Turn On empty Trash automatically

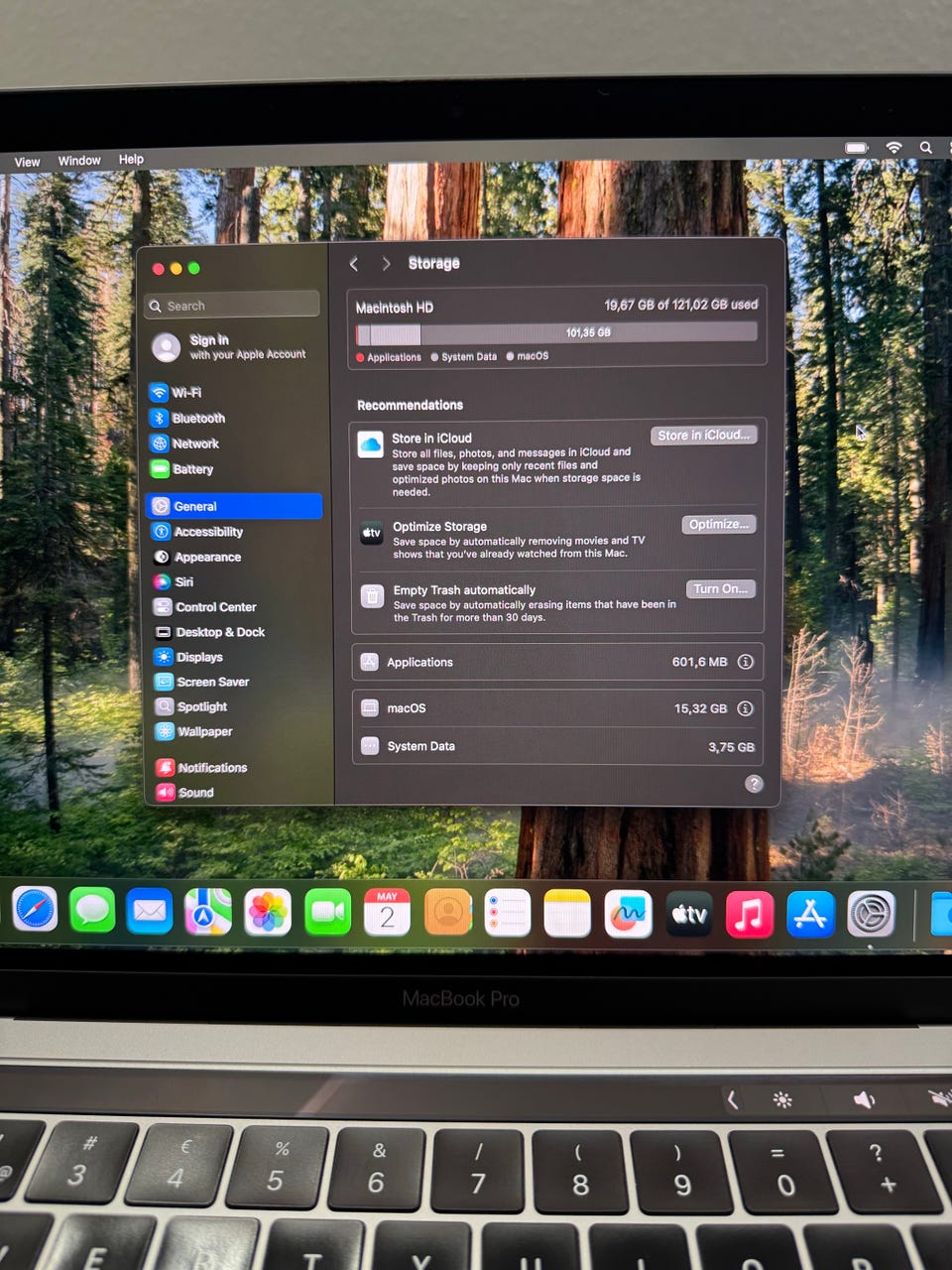click(721, 589)
